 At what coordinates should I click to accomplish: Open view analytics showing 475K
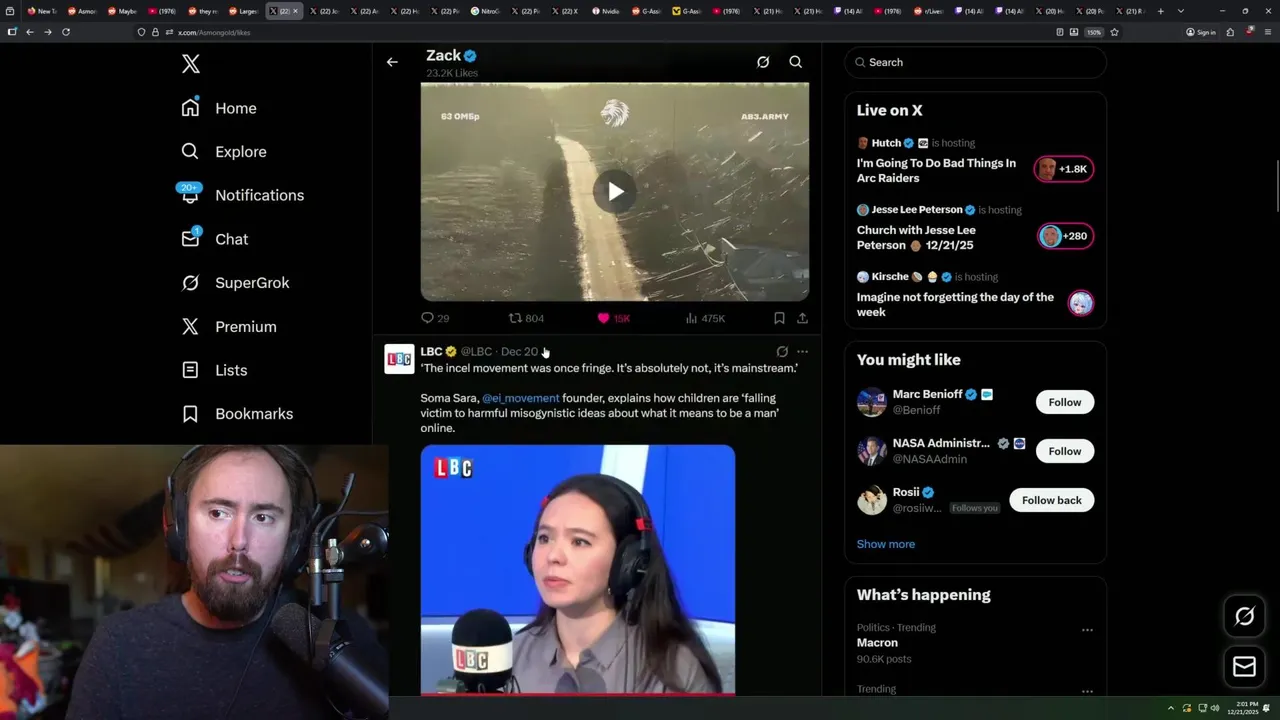[705, 318]
